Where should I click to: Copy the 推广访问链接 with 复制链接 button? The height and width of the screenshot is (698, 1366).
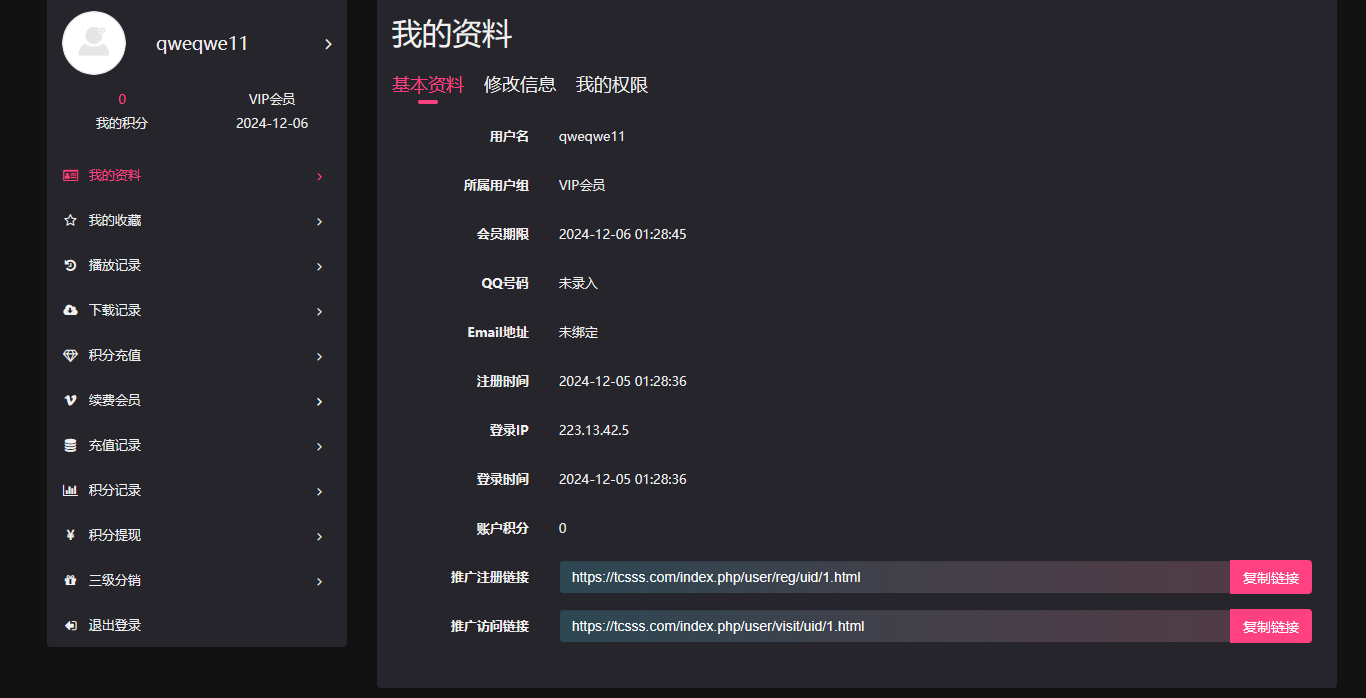coord(1271,626)
